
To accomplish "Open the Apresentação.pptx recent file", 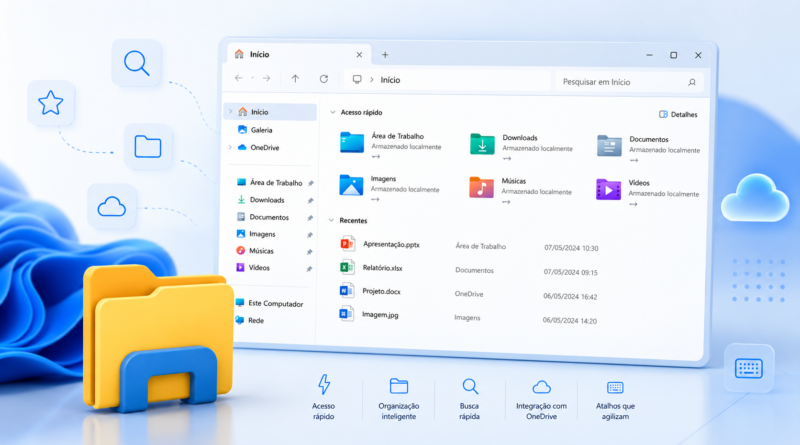I will click(391, 244).
